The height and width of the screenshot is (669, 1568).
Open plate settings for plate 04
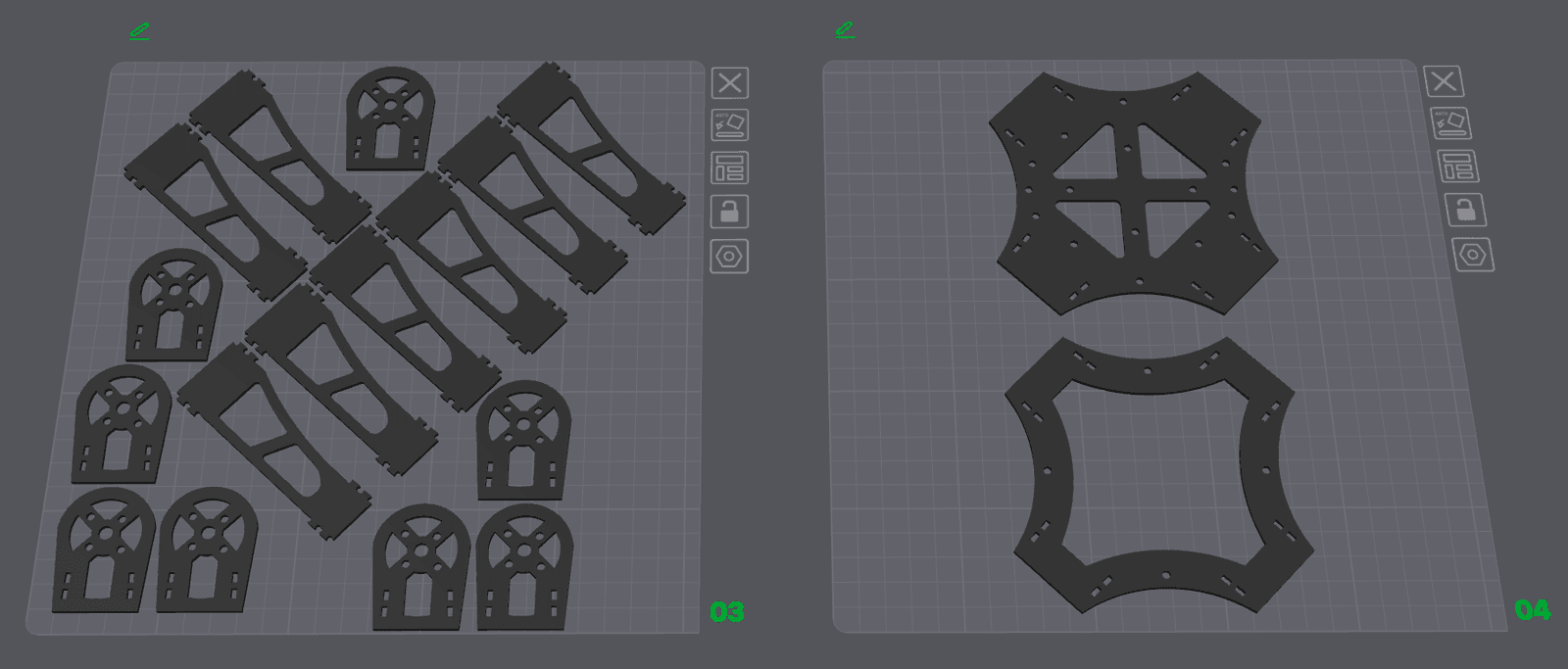(1473, 255)
